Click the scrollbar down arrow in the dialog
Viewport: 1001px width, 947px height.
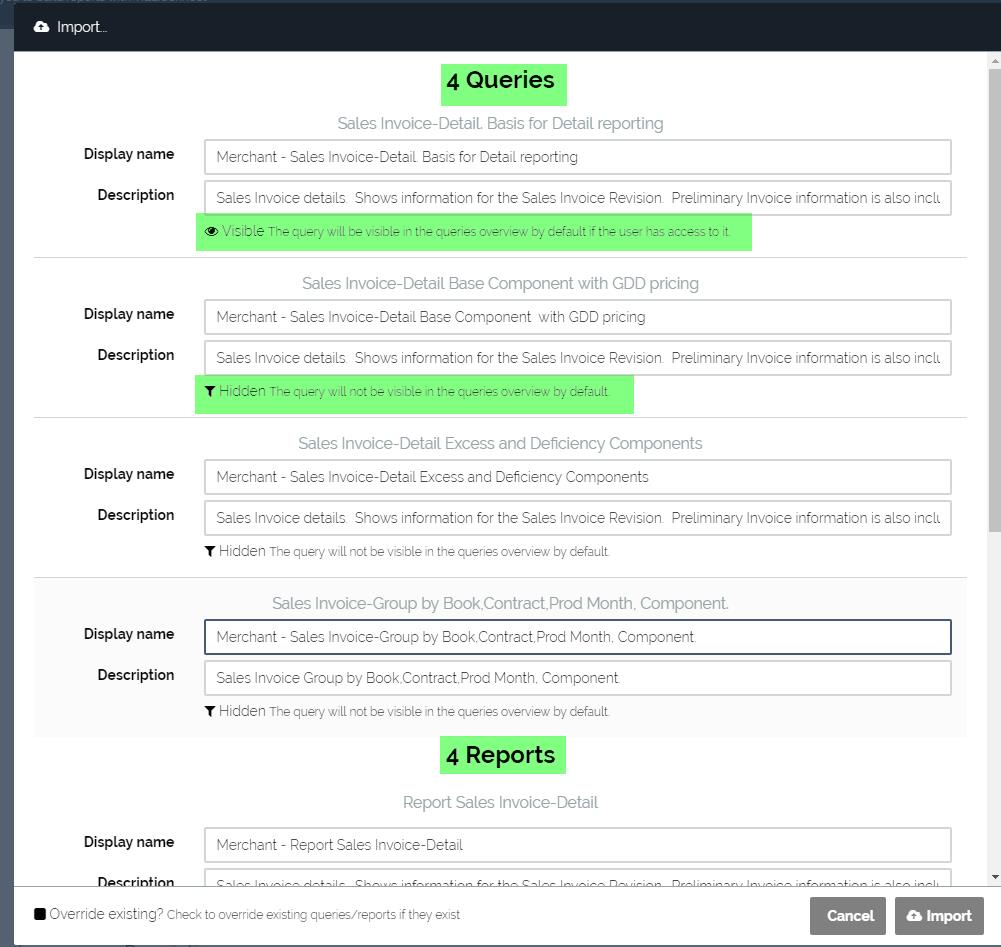point(993,877)
